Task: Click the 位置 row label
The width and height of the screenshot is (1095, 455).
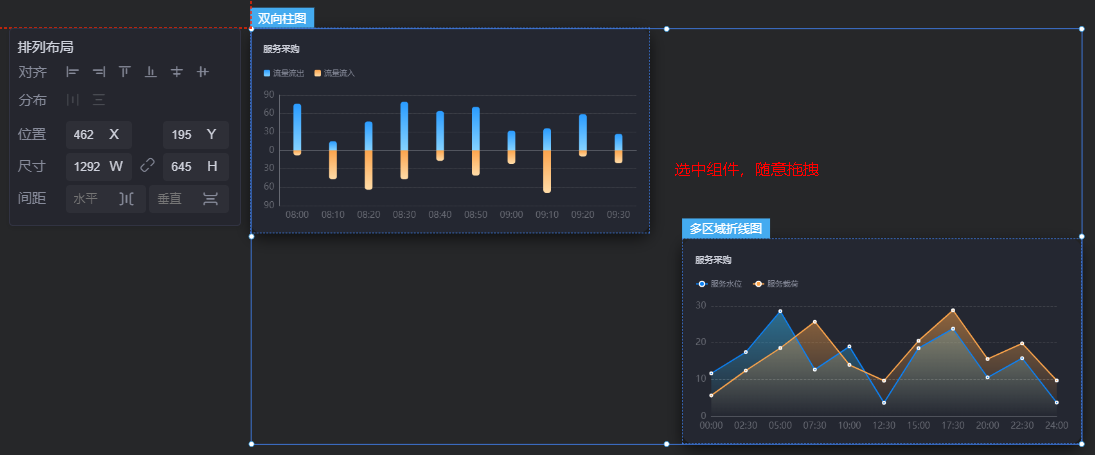Action: (32, 135)
